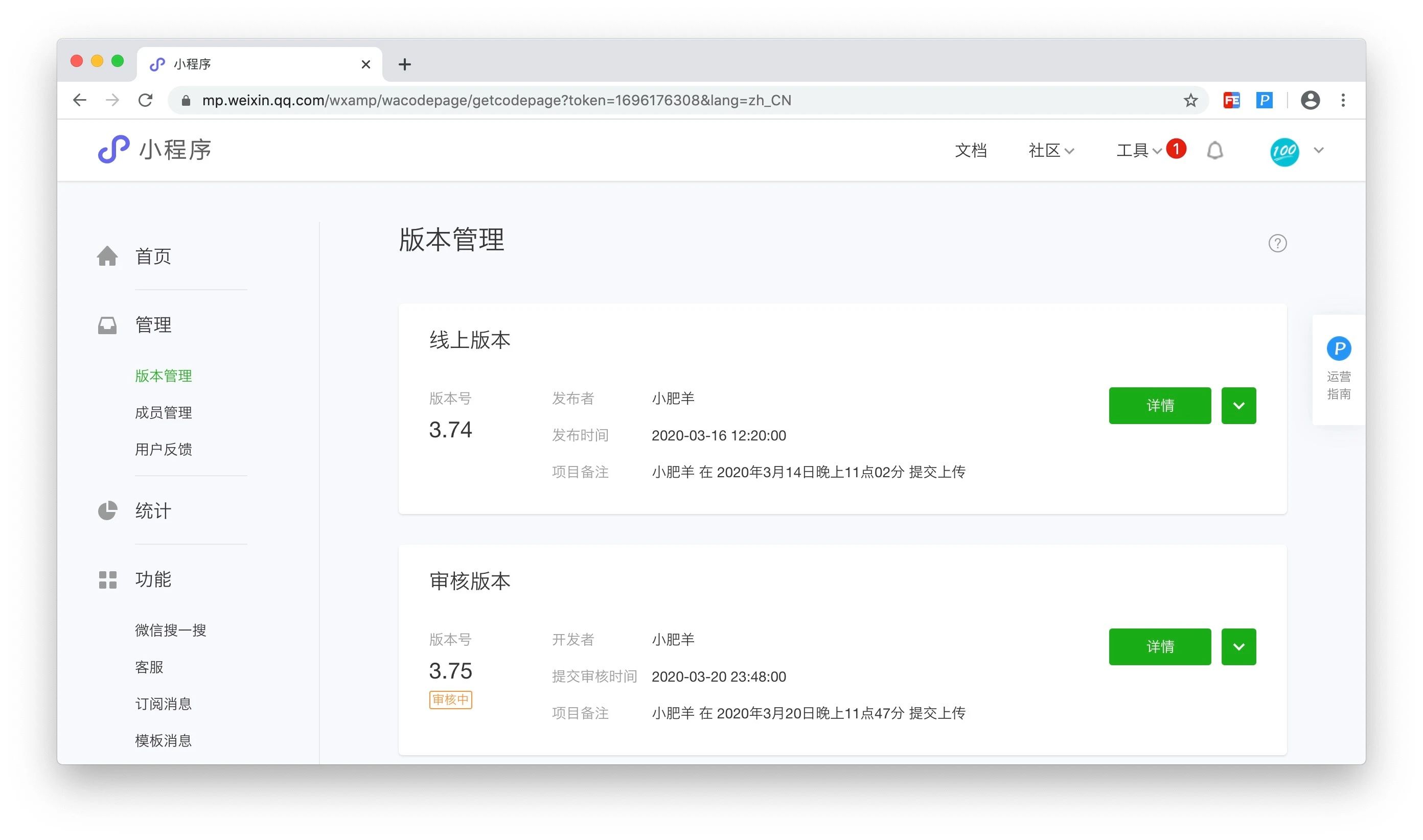1423x840 pixels.
Task: Click the 小程序 logo in header
Action: click(x=154, y=150)
